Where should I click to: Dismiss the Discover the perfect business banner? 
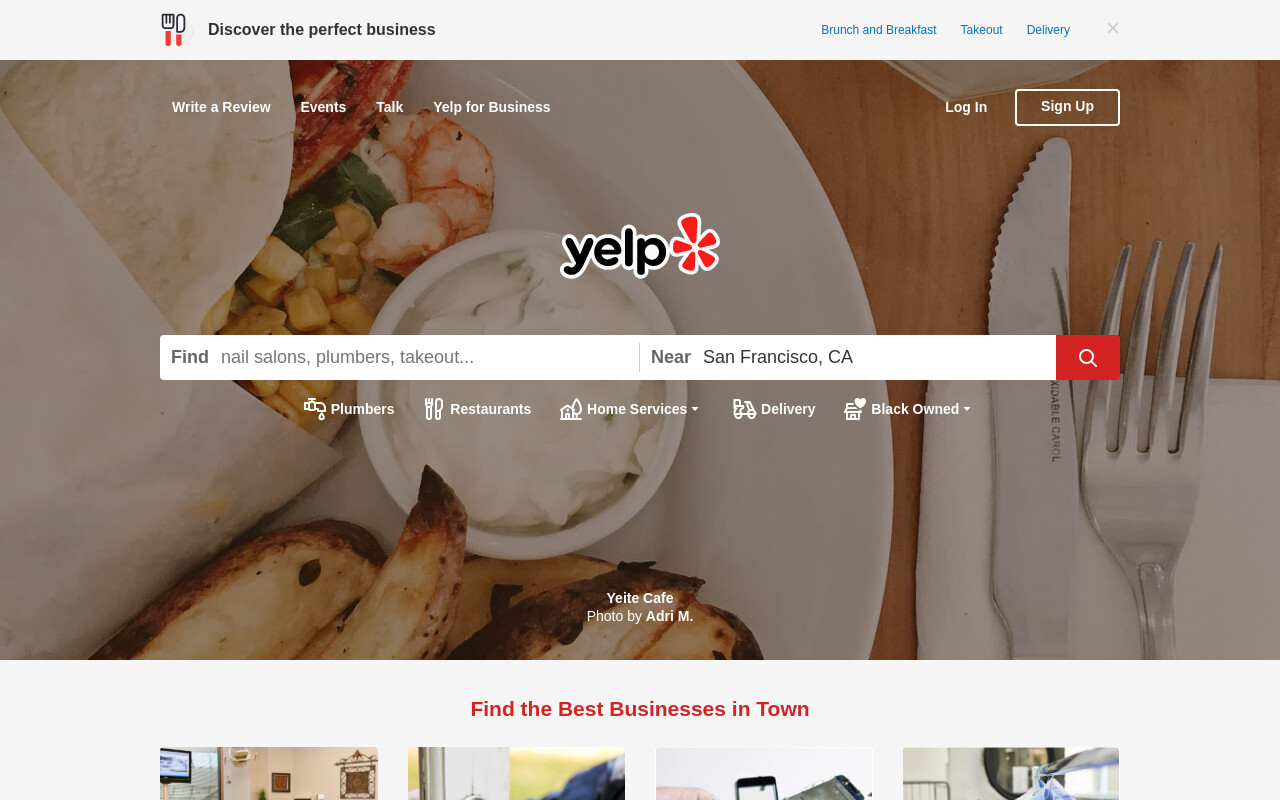pyautogui.click(x=1112, y=28)
